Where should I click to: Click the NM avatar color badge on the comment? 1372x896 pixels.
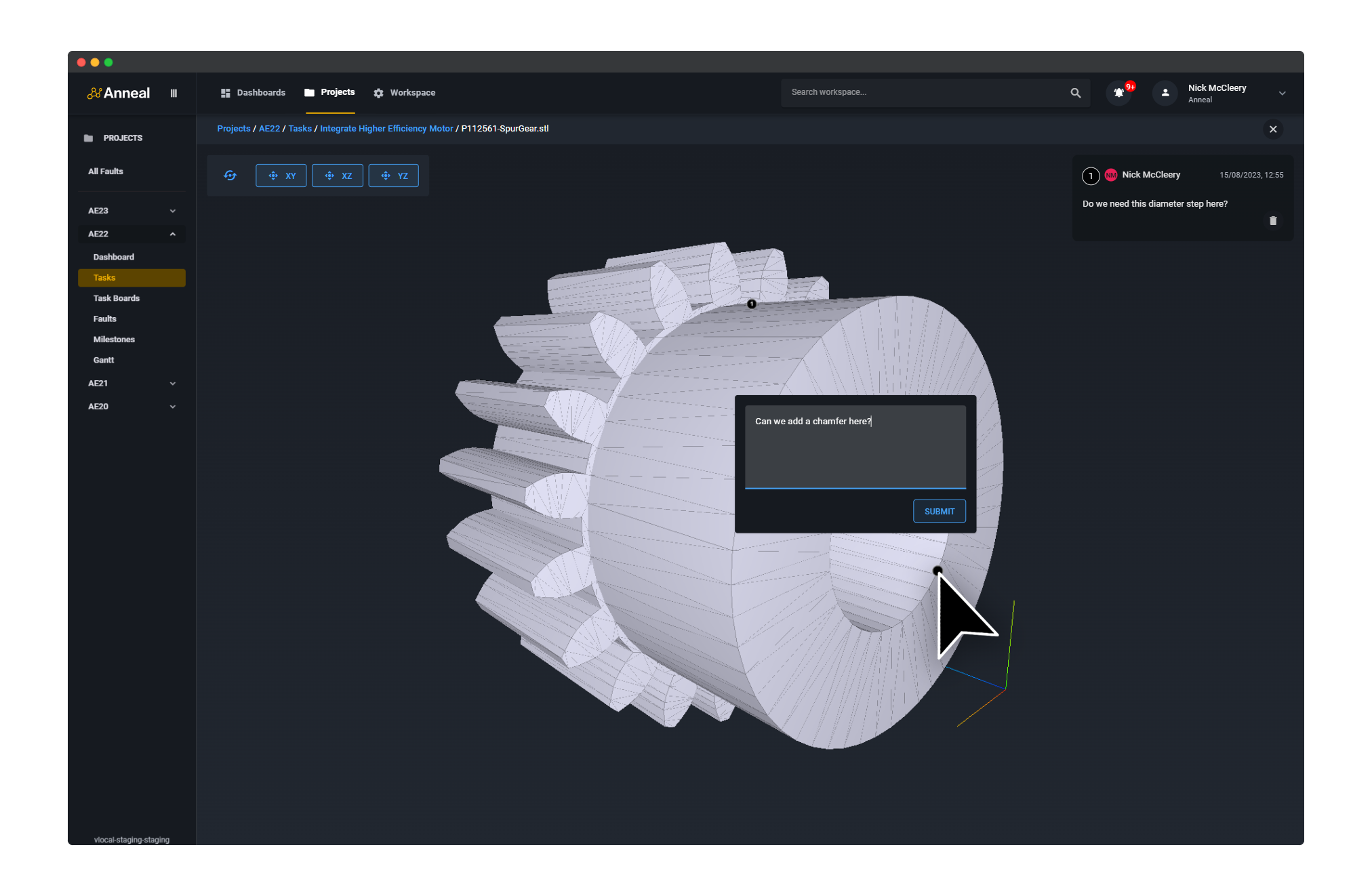[1111, 174]
